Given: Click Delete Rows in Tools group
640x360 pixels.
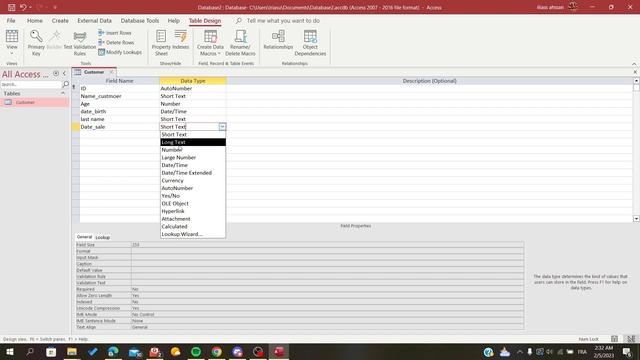Looking at the screenshot, I should pyautogui.click(x=116, y=42).
